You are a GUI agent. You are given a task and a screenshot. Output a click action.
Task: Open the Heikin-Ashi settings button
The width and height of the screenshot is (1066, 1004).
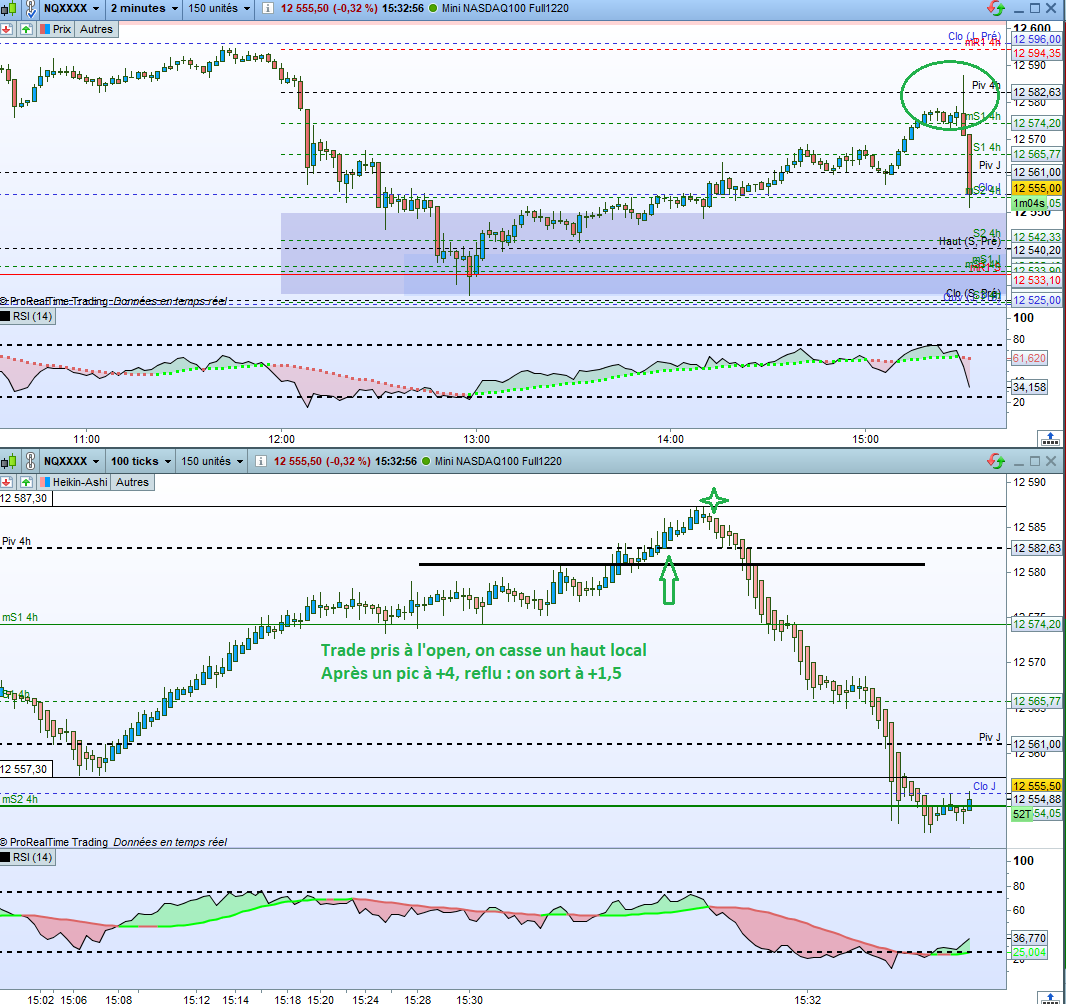point(73,483)
